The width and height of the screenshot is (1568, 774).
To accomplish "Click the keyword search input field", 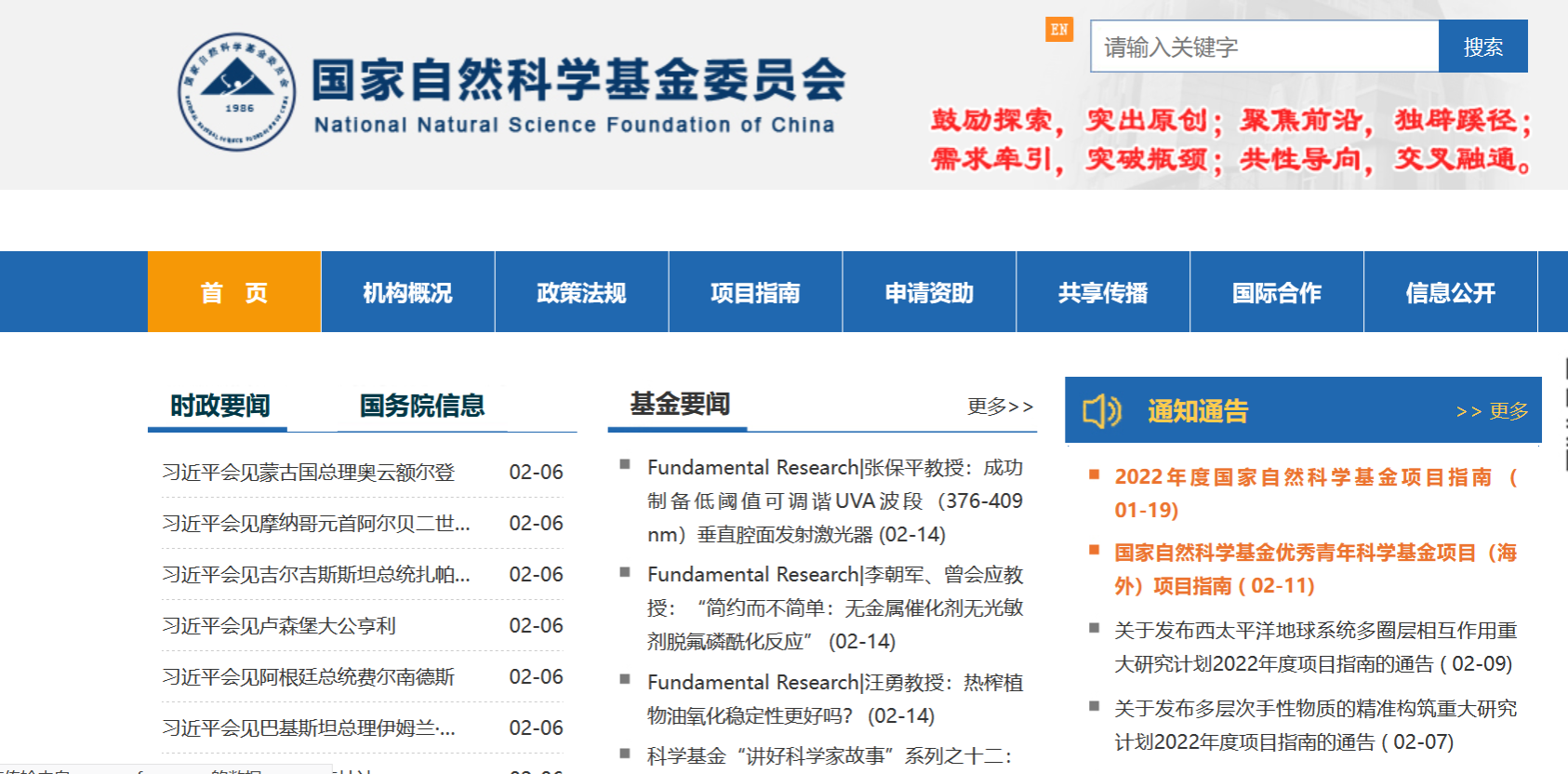I will point(1264,47).
